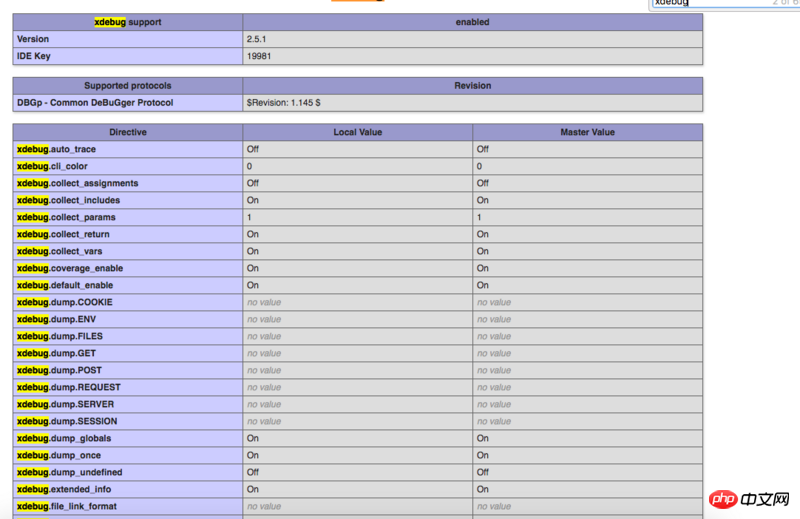Select the xdebug.extended_info directive

128,489
